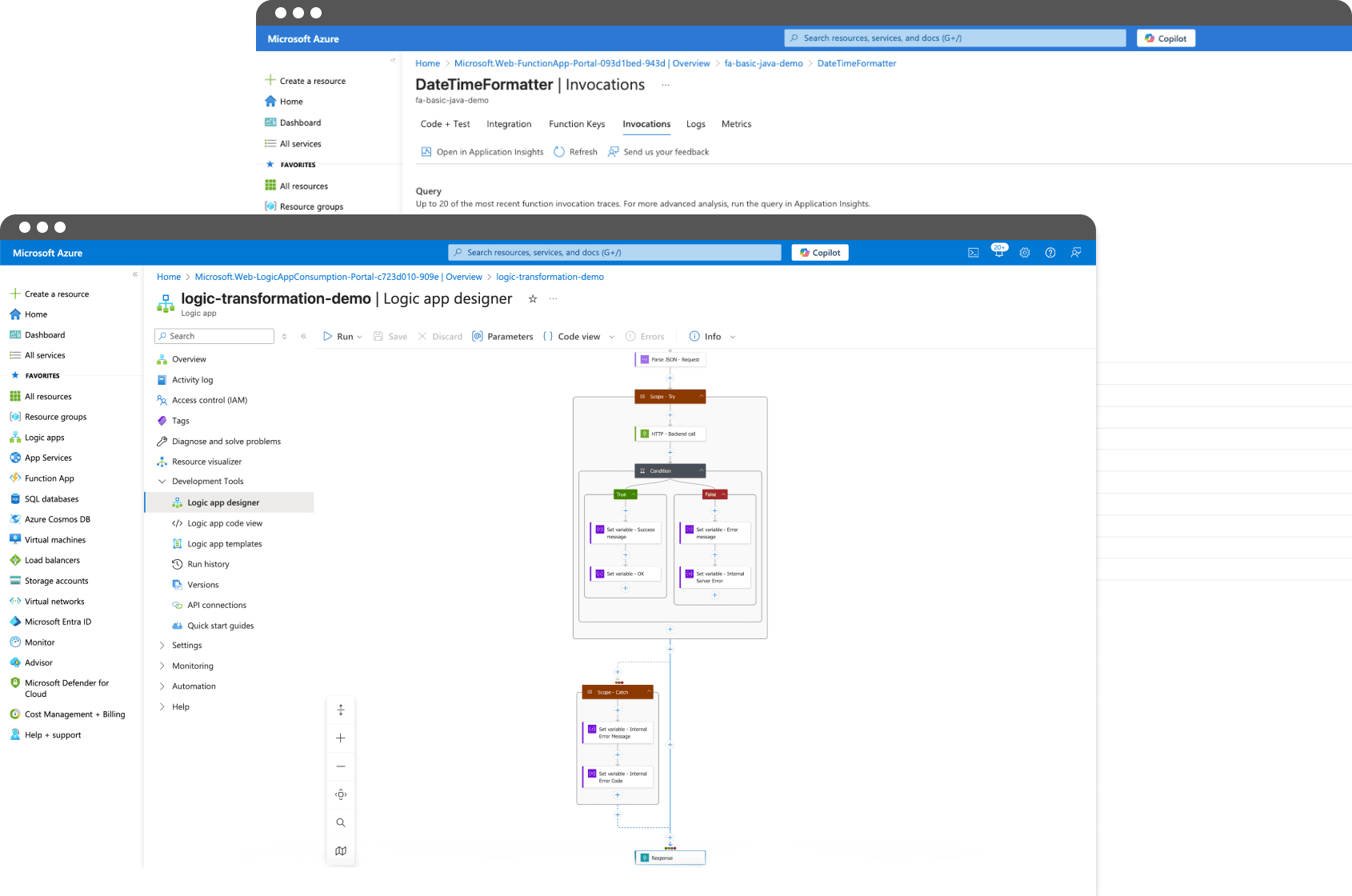Zoom out on the designer canvas
The image size is (1352, 896).
coord(341,766)
